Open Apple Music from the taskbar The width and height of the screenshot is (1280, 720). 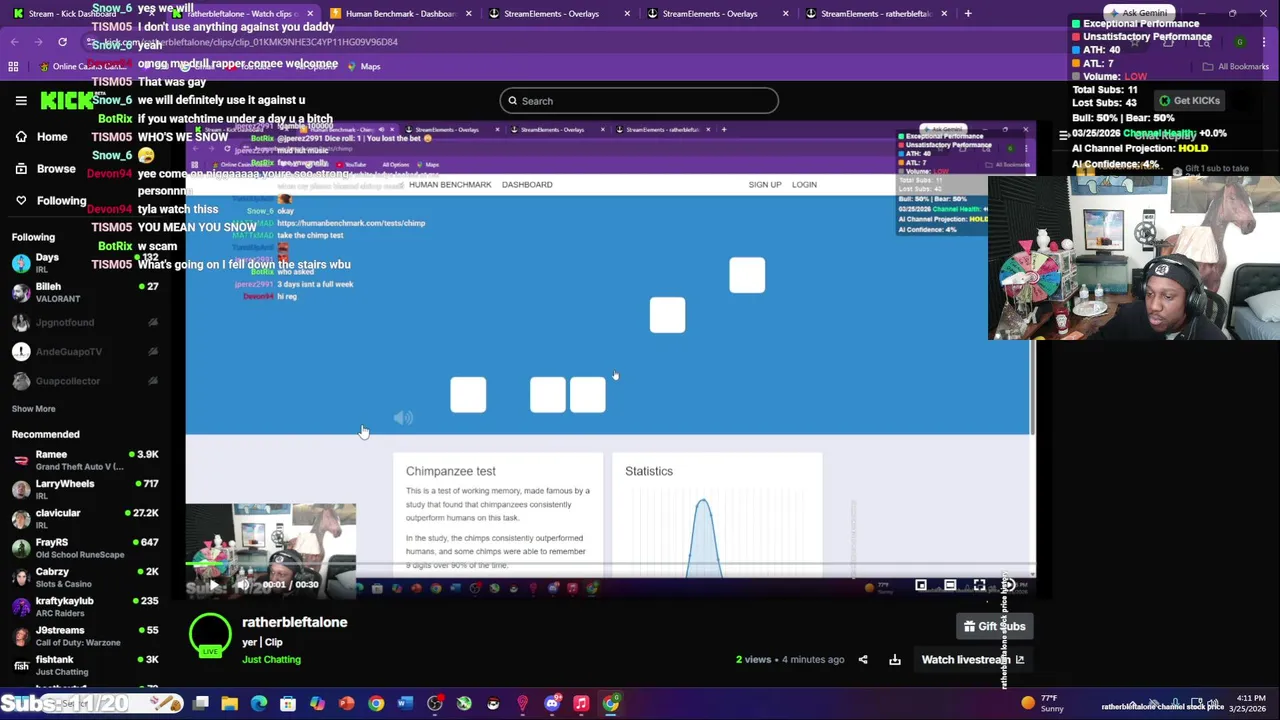[x=581, y=704]
